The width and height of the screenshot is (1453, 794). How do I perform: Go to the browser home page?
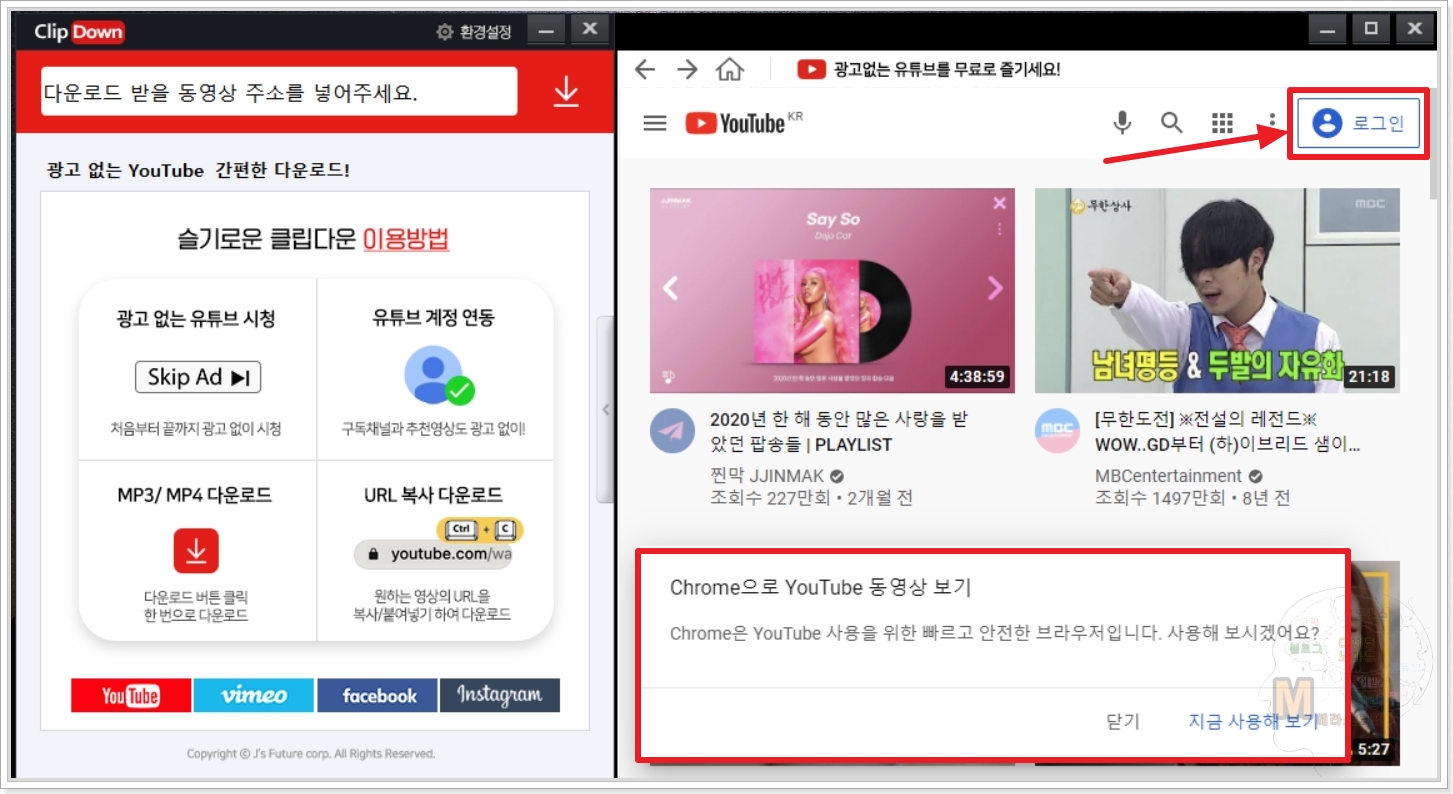(730, 69)
